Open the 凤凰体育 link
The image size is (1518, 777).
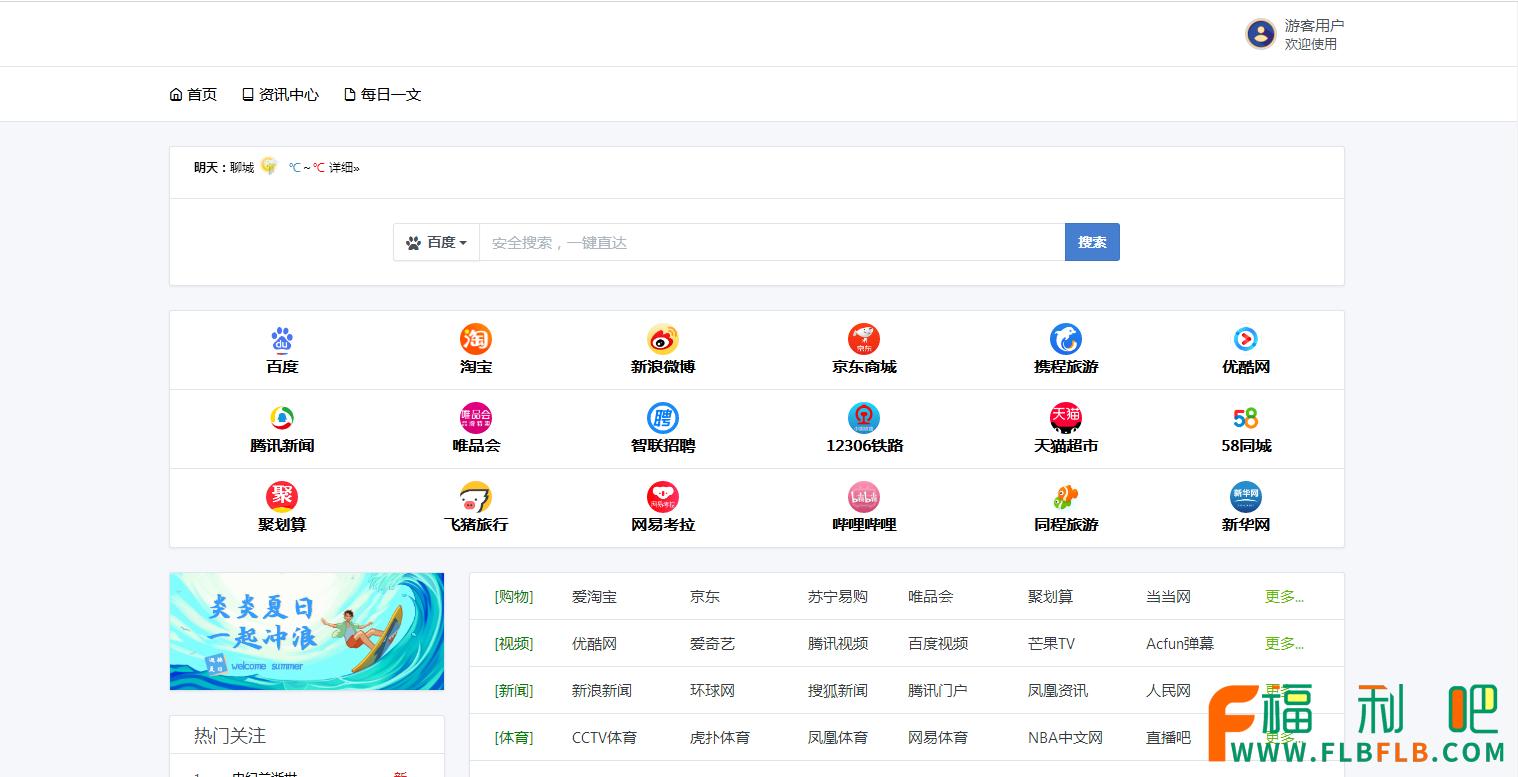pos(838,738)
